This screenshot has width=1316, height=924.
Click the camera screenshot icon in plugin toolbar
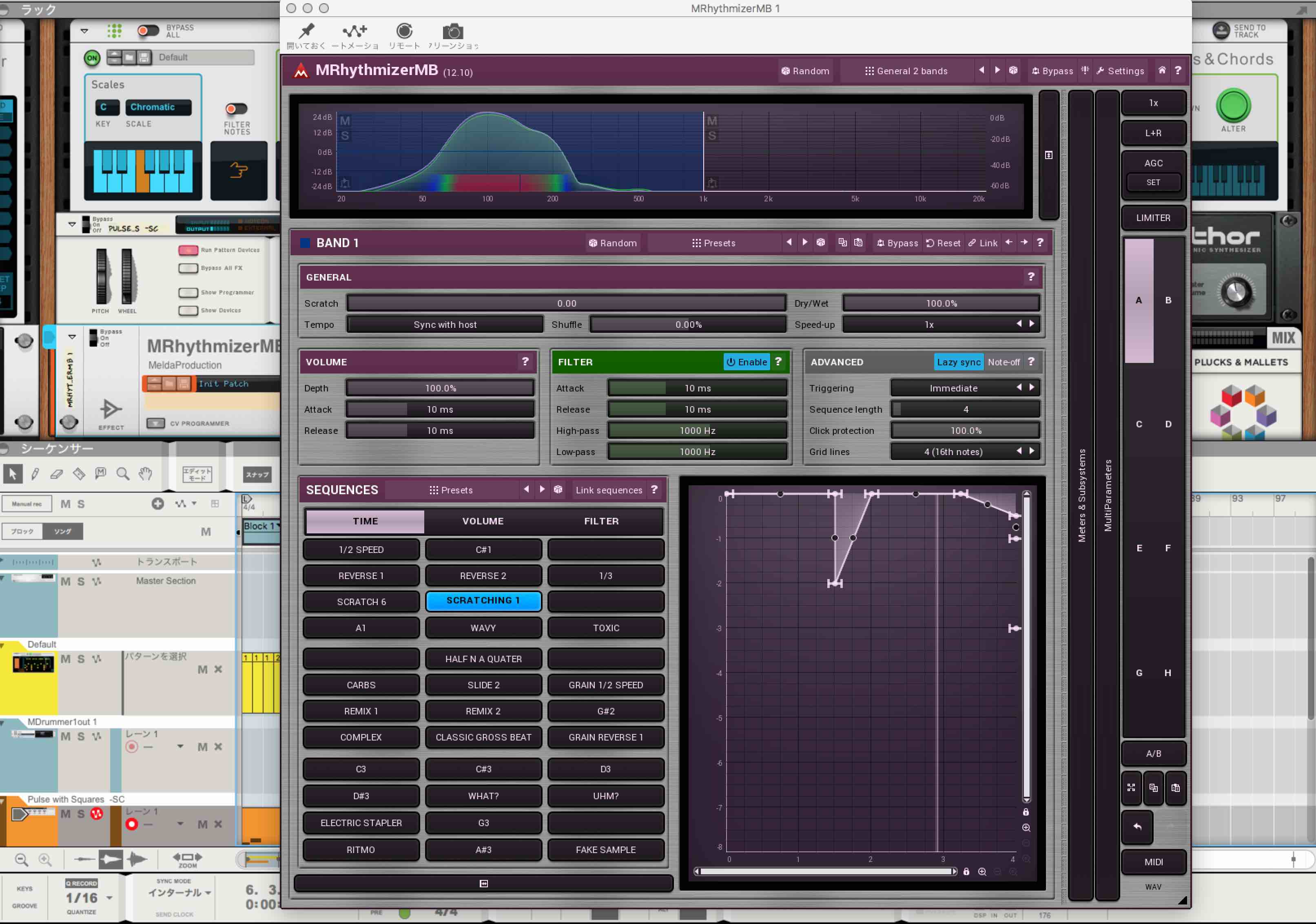pos(452,31)
